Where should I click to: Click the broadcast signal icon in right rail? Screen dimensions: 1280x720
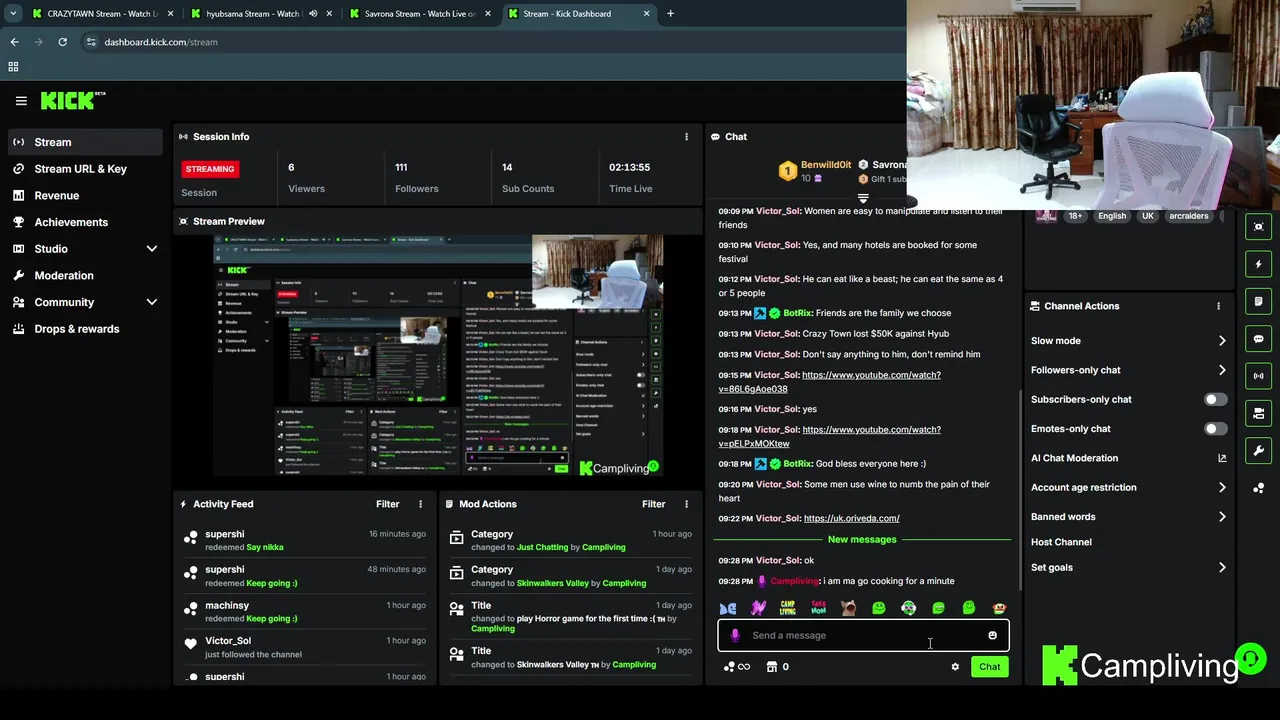pyautogui.click(x=1258, y=376)
